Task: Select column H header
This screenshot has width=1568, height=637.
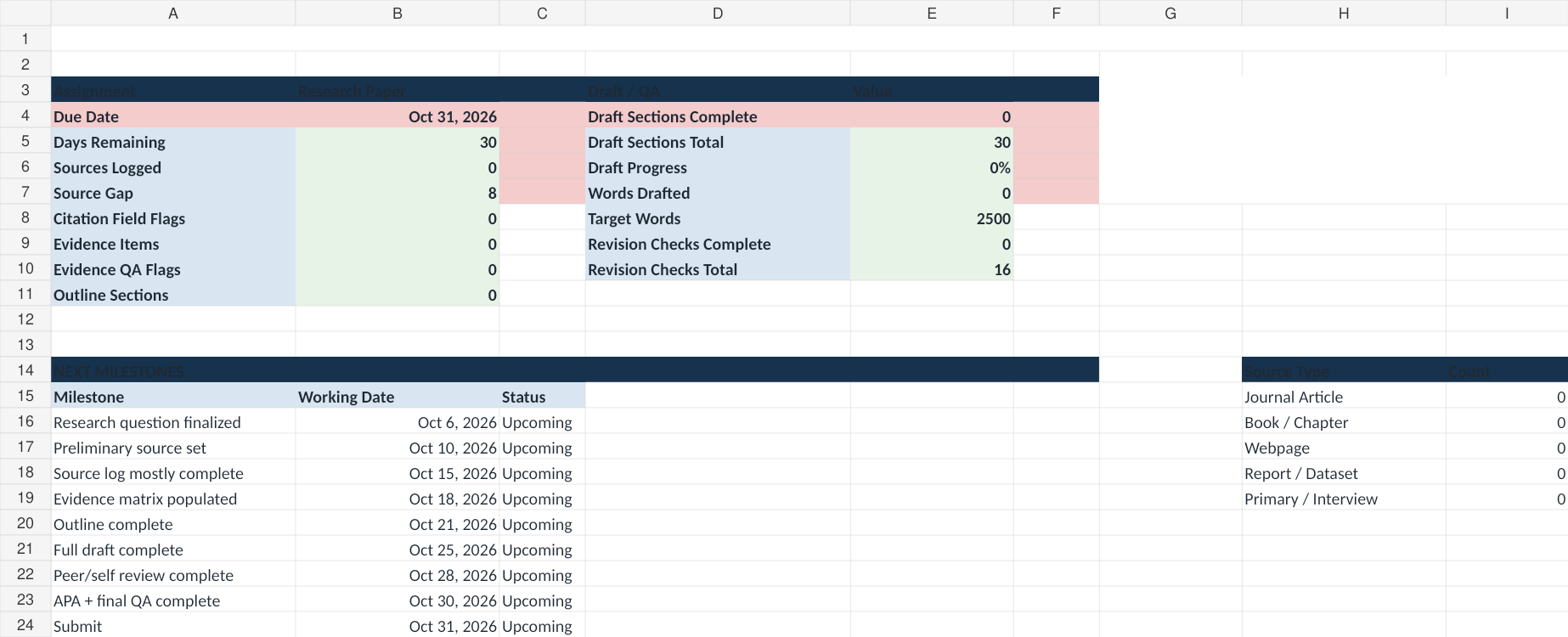Action: click(x=1344, y=13)
